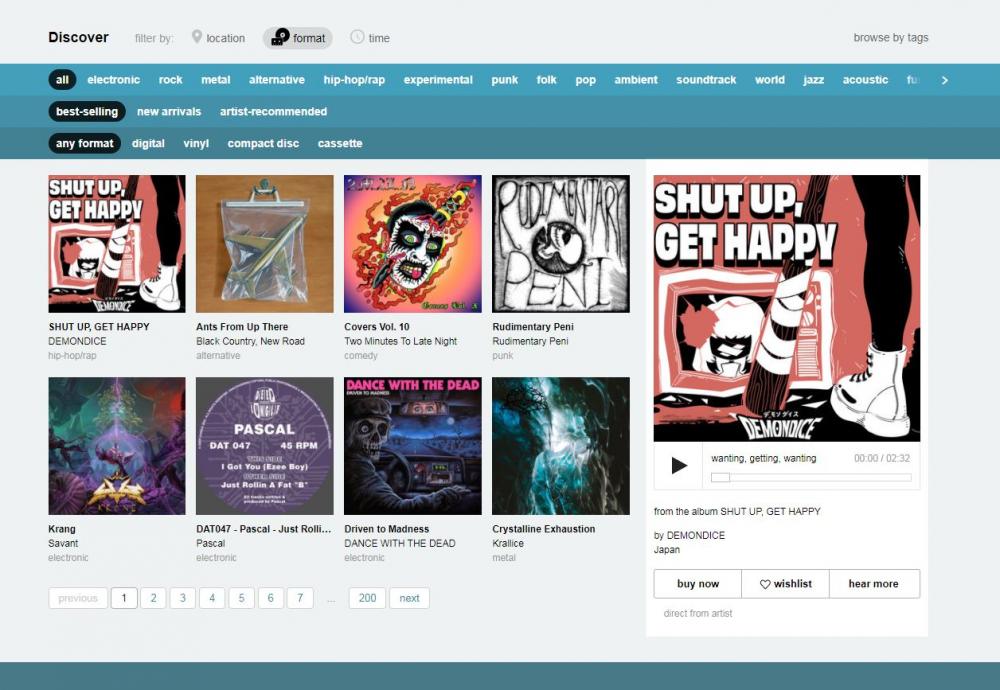Select the ambient genre tab
The width and height of the screenshot is (1000, 690).
(x=636, y=80)
